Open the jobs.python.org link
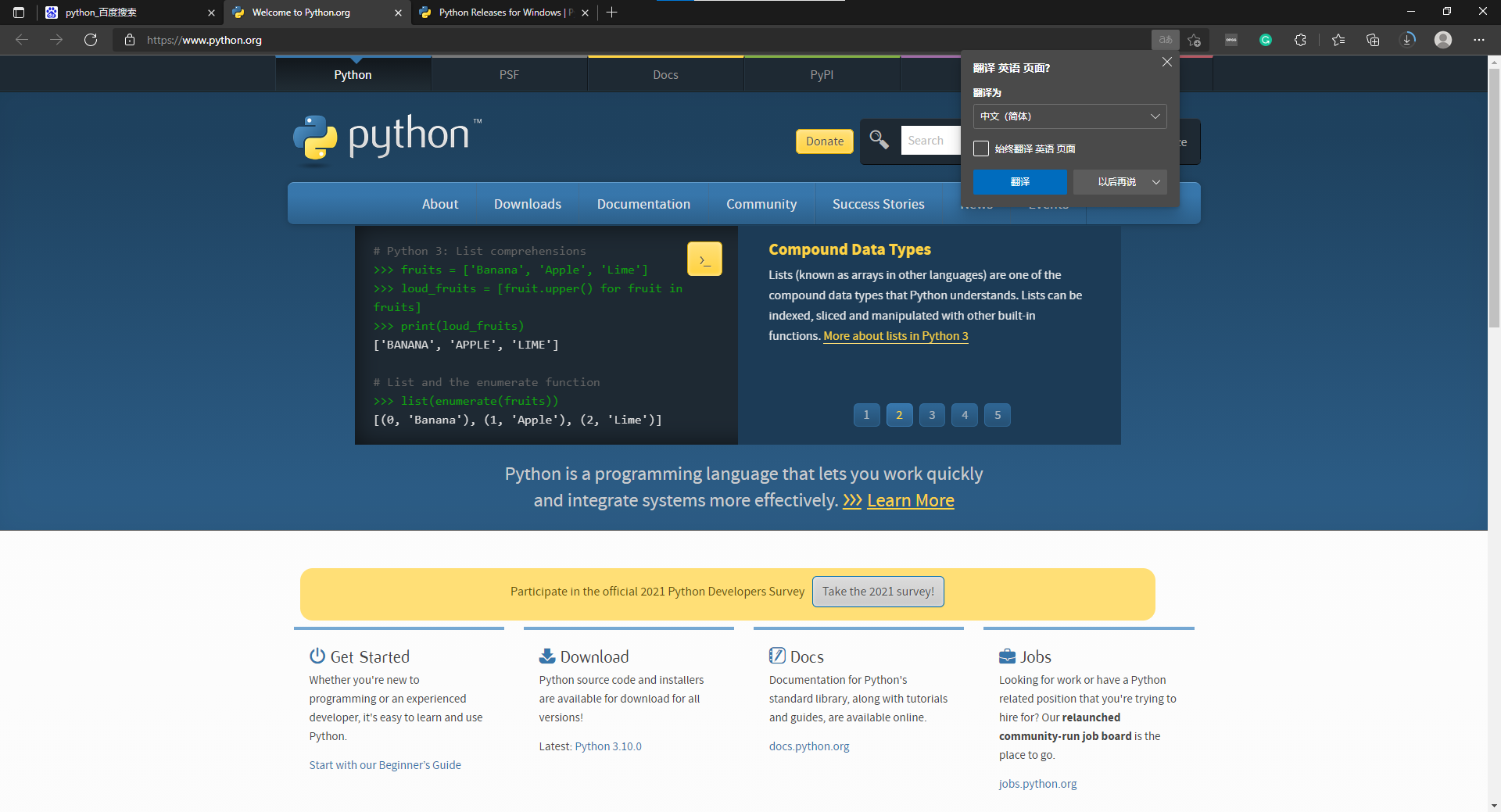Viewport: 1501px width, 812px height. click(x=1037, y=784)
